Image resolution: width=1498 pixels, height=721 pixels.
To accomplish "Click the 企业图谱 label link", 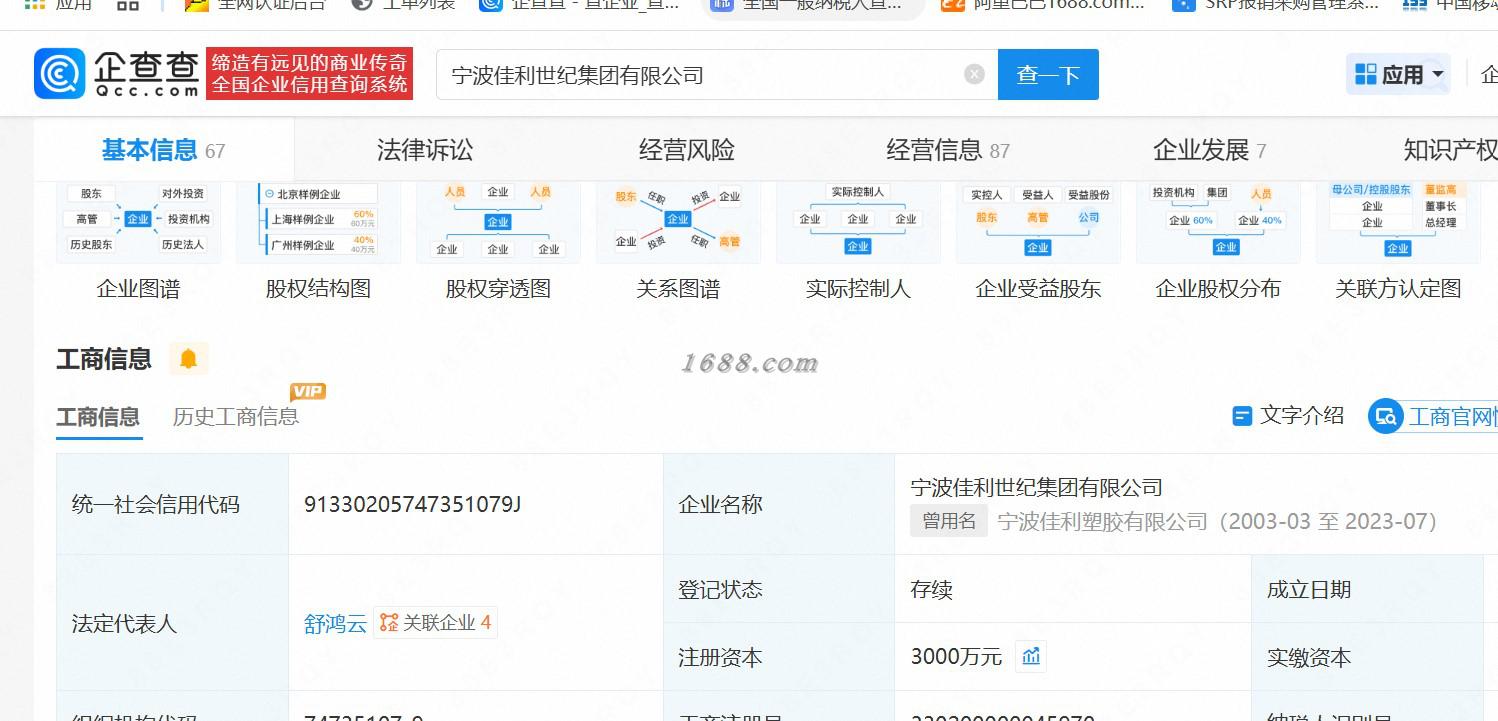I will (138, 289).
